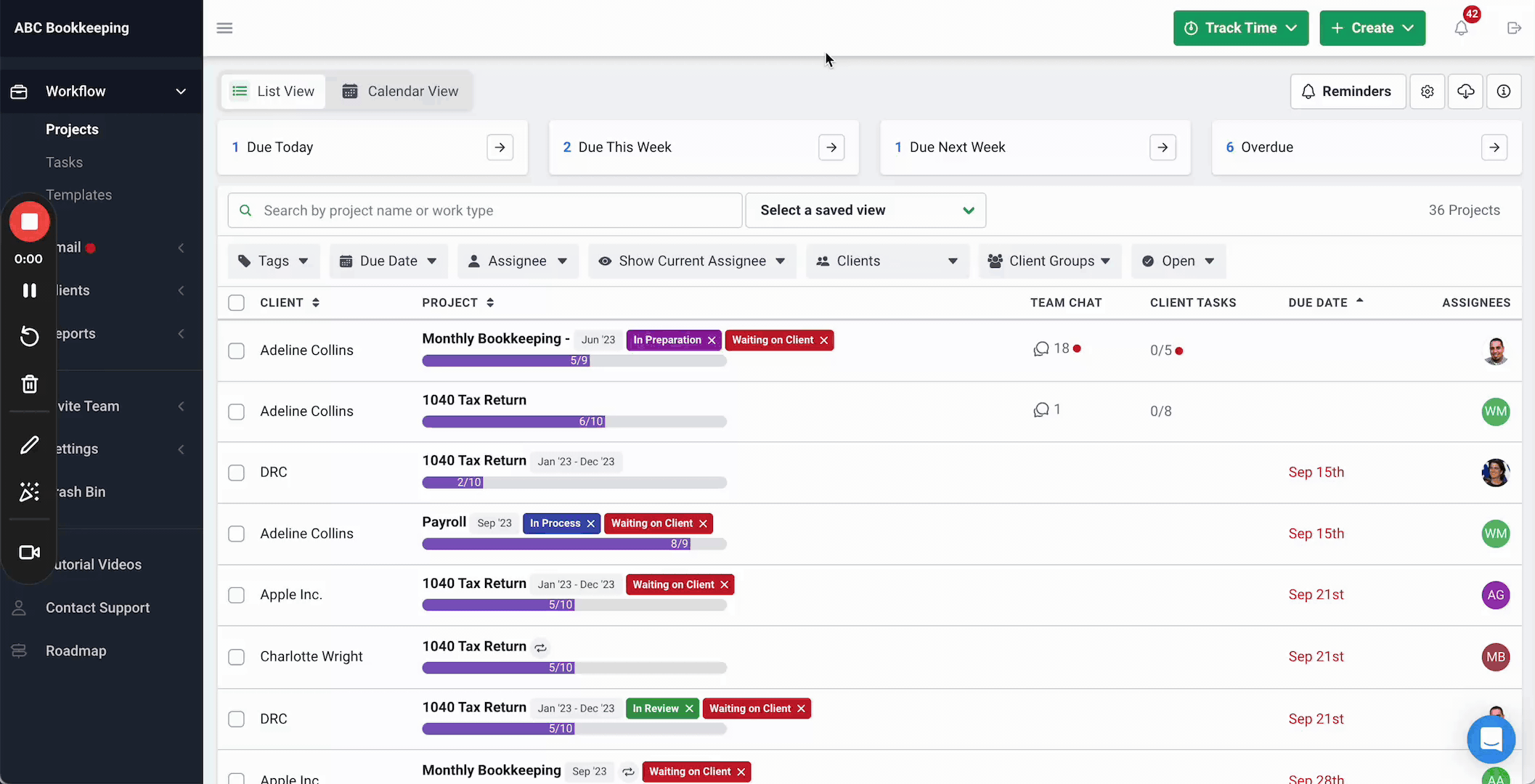The width and height of the screenshot is (1535, 784).
Task: Open the Assignee filter dropdown
Action: [x=518, y=261]
